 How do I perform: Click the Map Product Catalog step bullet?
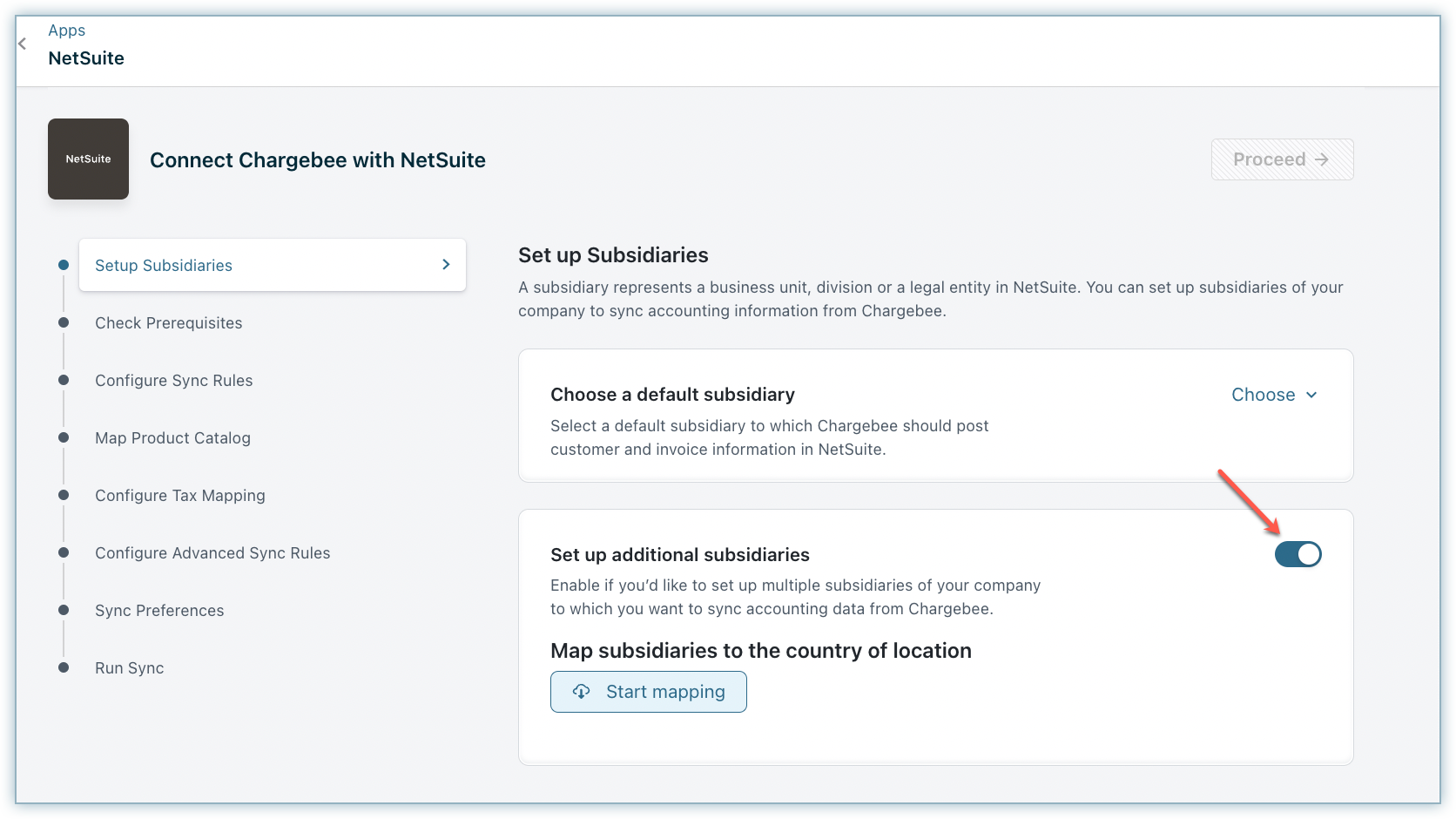click(x=64, y=437)
